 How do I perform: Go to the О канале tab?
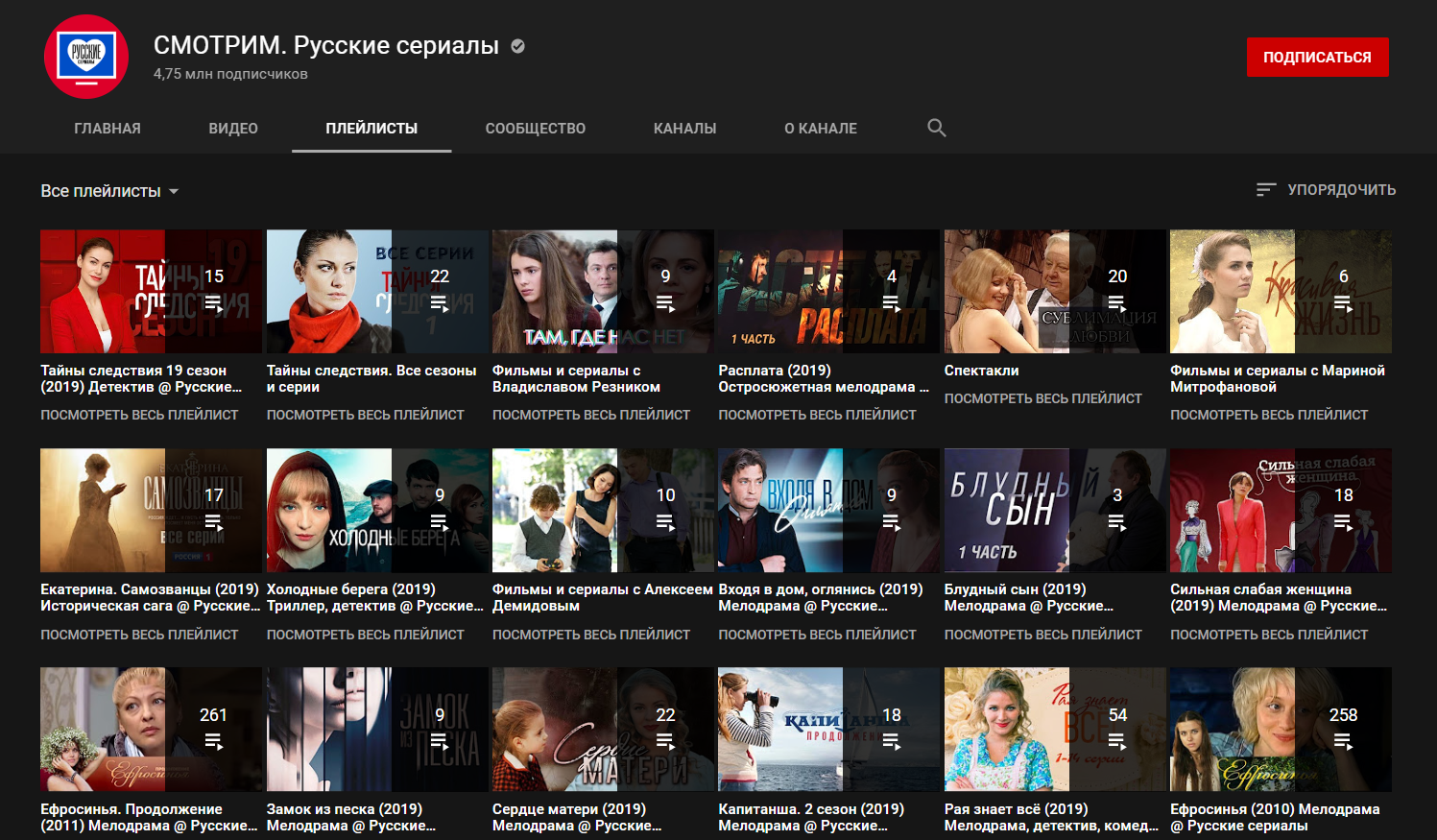pyautogui.click(x=820, y=129)
